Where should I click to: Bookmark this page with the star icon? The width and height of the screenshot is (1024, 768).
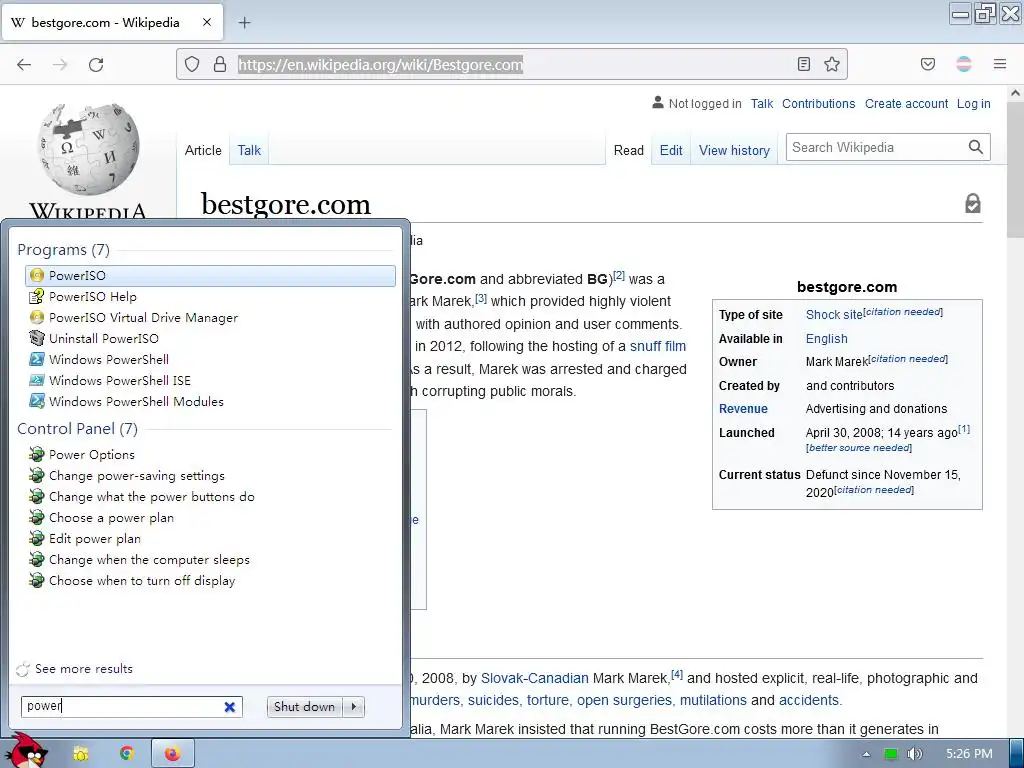click(831, 64)
